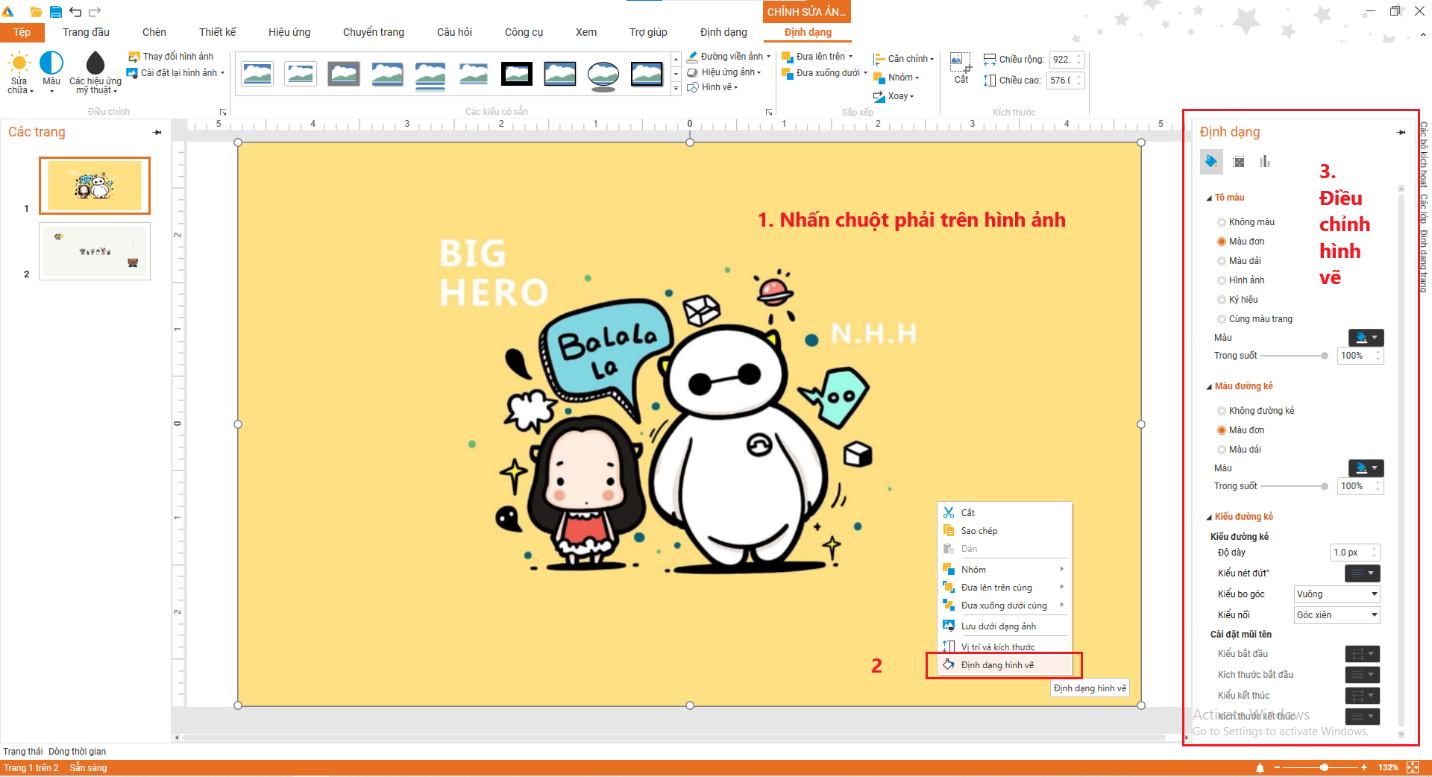This screenshot has height=777, width=1432.
Task: Apply the oval picture style preset
Action: coord(603,74)
